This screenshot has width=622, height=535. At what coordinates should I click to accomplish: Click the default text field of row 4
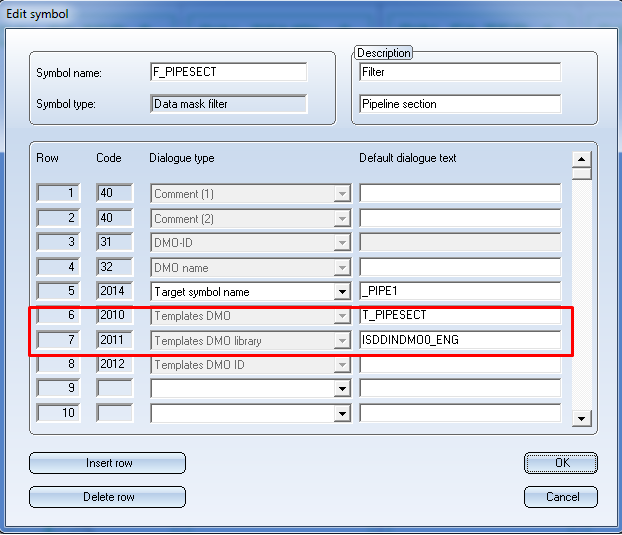click(x=460, y=267)
